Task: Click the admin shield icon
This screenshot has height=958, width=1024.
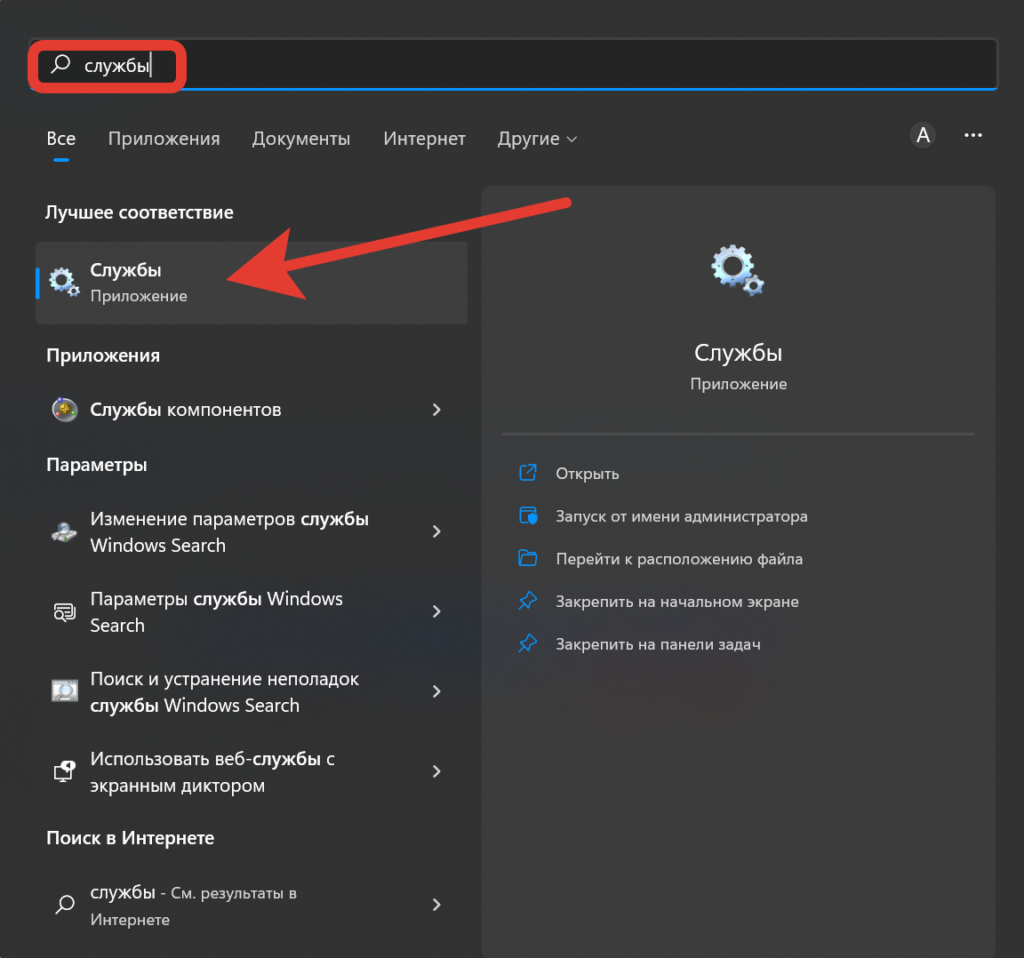Action: tap(528, 515)
